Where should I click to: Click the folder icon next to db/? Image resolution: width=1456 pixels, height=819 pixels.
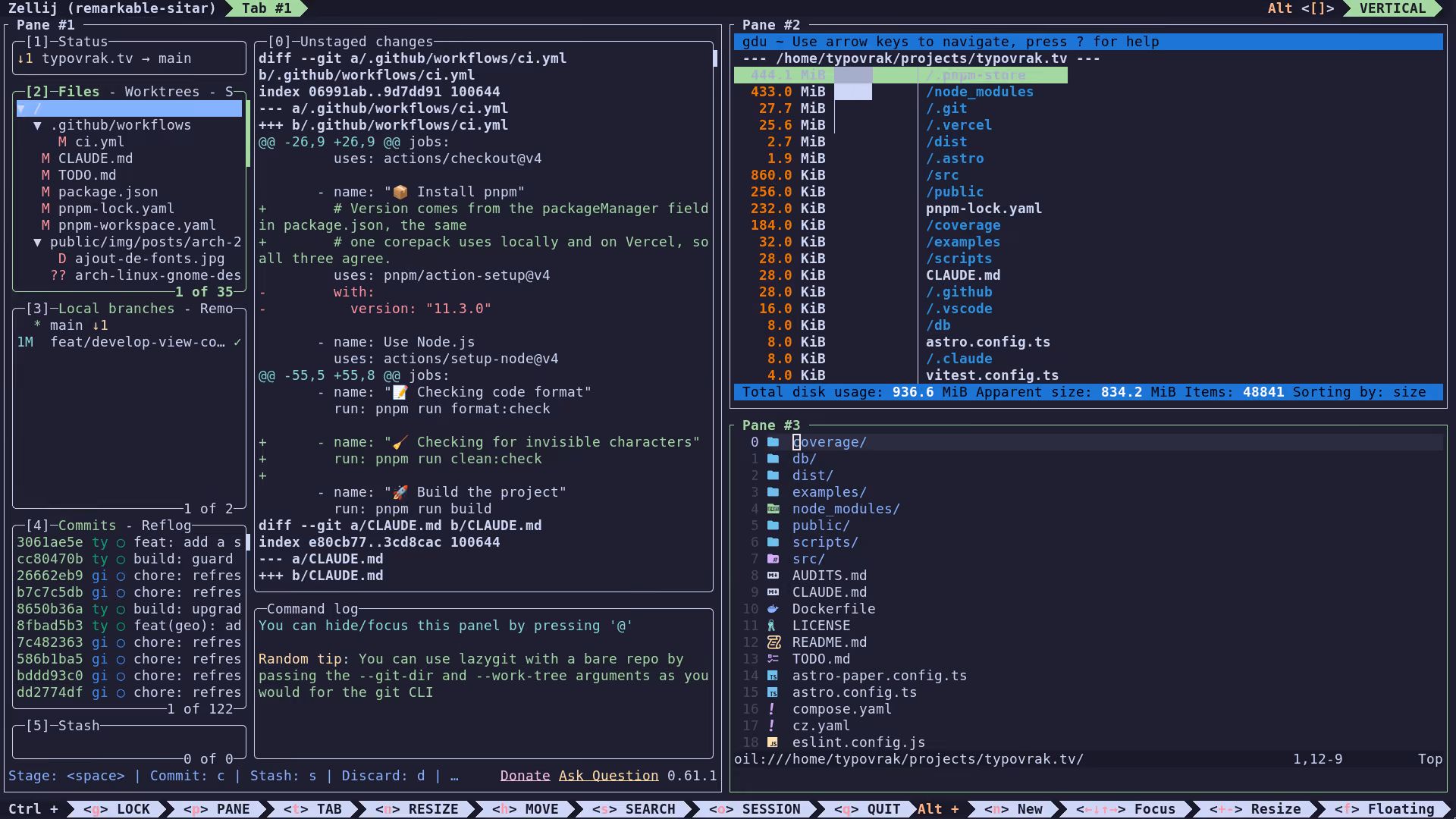pos(773,459)
